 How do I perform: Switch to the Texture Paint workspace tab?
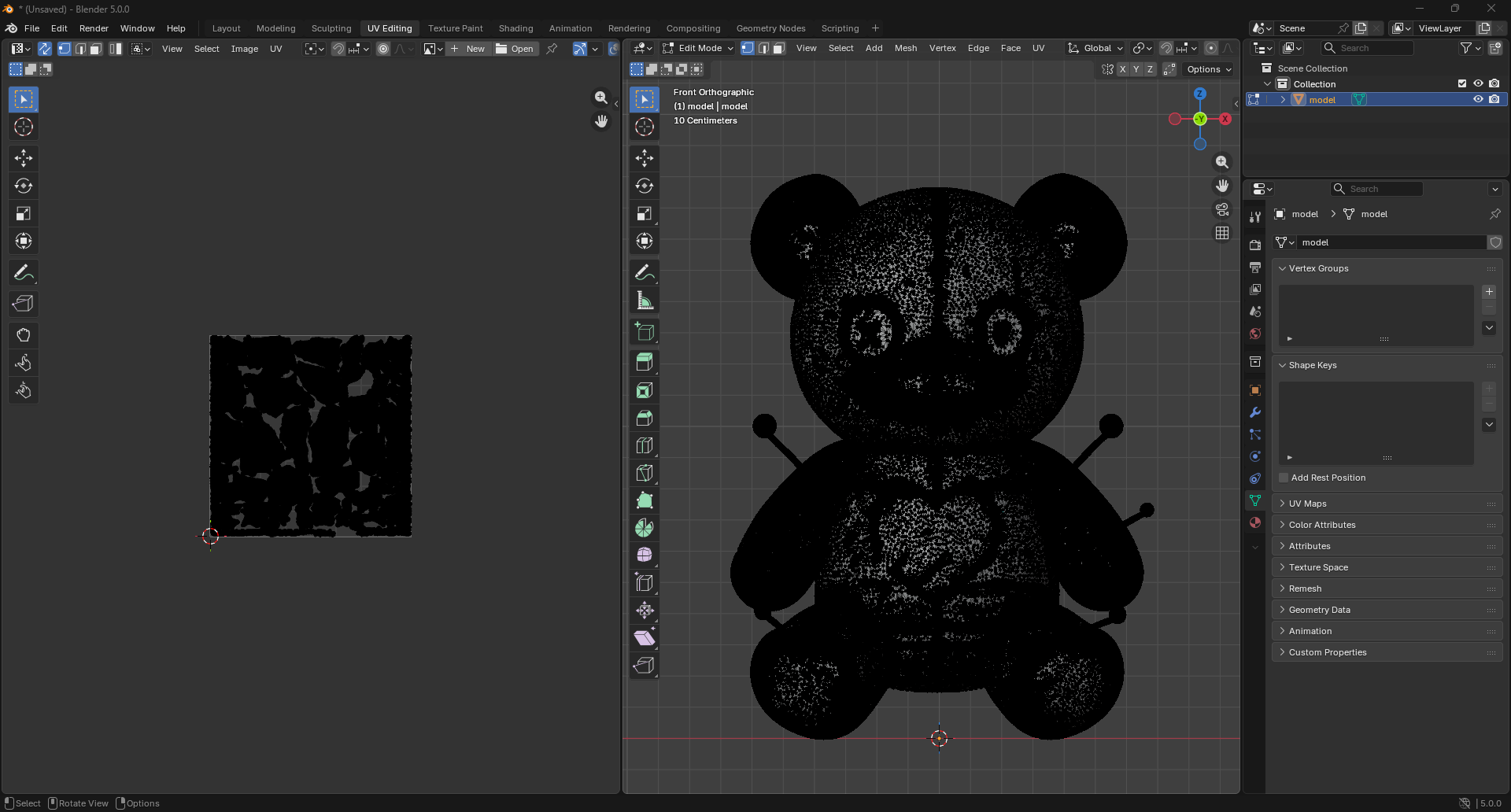click(x=455, y=28)
